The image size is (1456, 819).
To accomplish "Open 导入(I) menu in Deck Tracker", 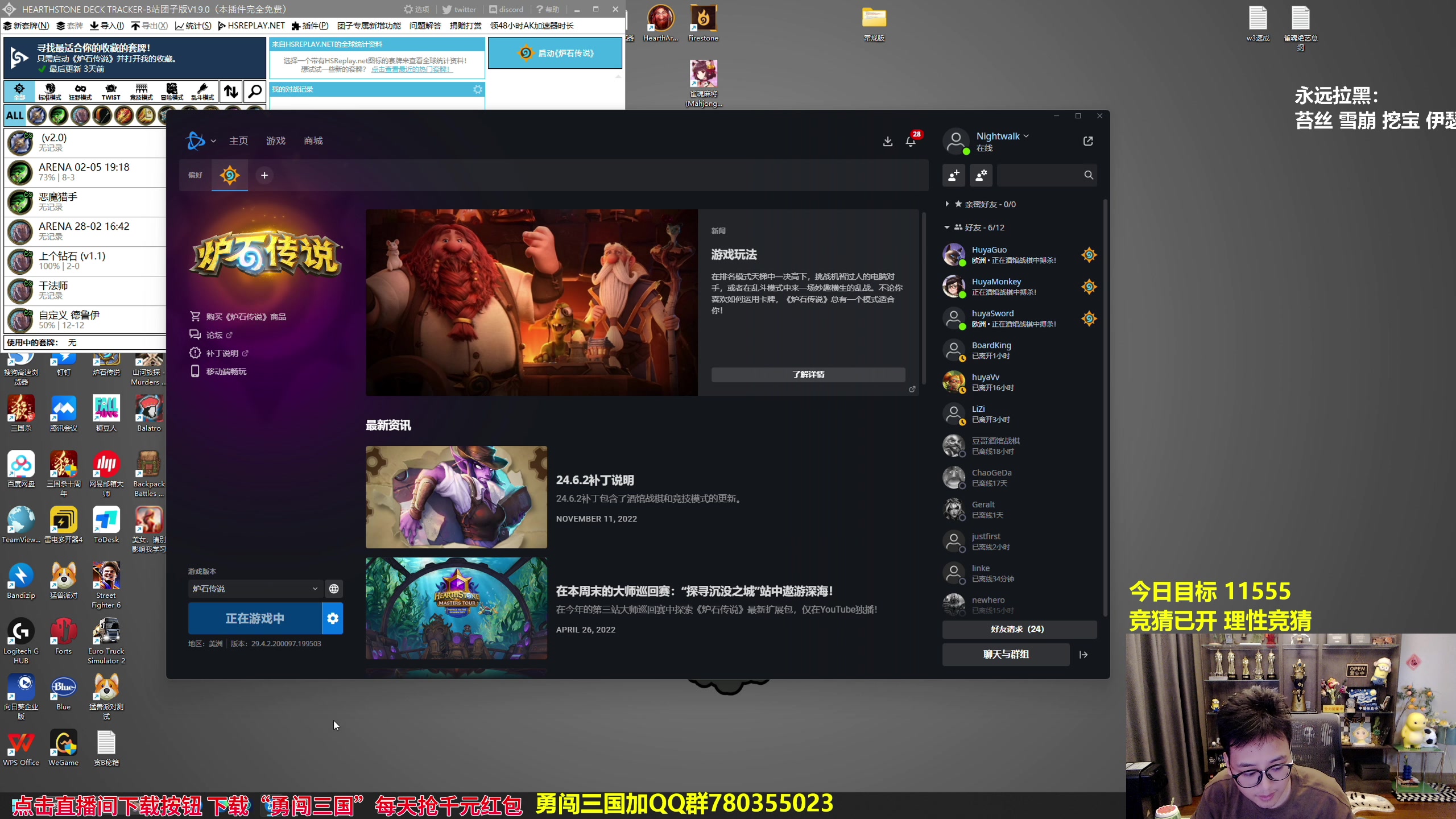I will (107, 26).
